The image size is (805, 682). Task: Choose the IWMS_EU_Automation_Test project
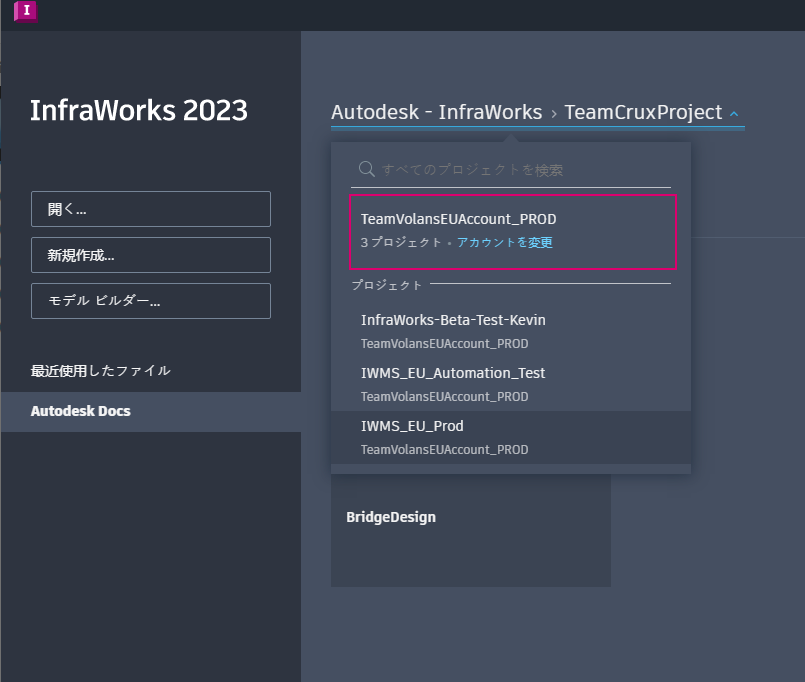511,384
